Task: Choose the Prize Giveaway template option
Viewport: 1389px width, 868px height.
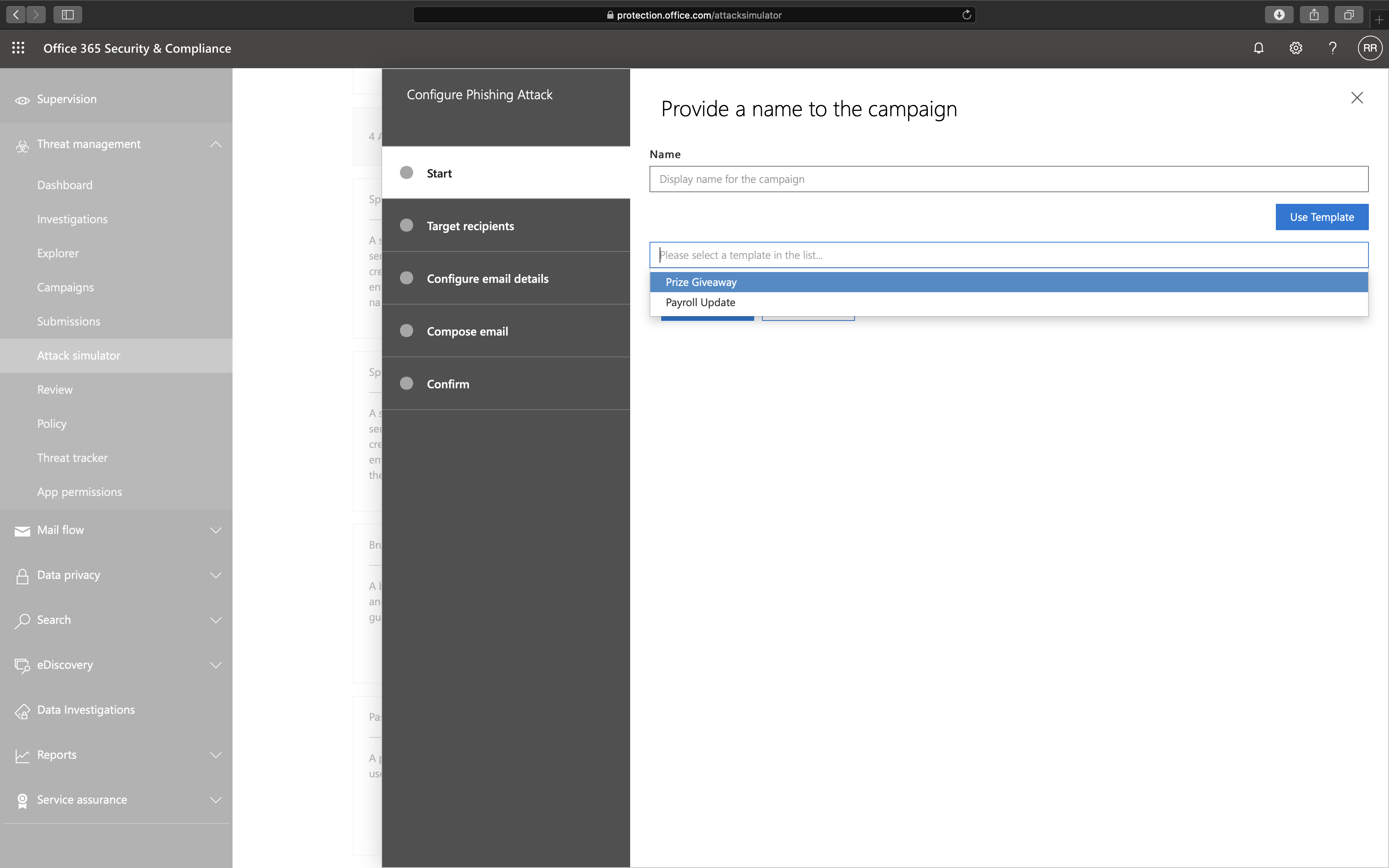Action: click(701, 282)
